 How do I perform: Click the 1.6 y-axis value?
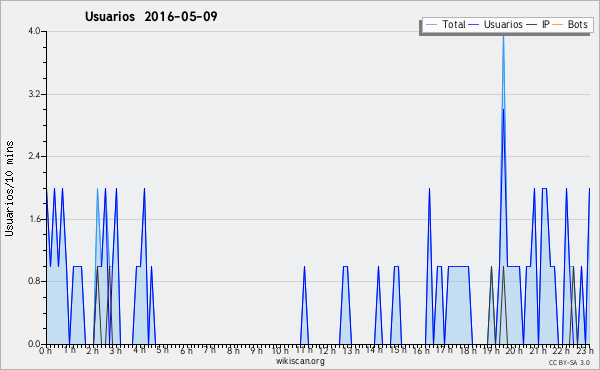pos(34,219)
